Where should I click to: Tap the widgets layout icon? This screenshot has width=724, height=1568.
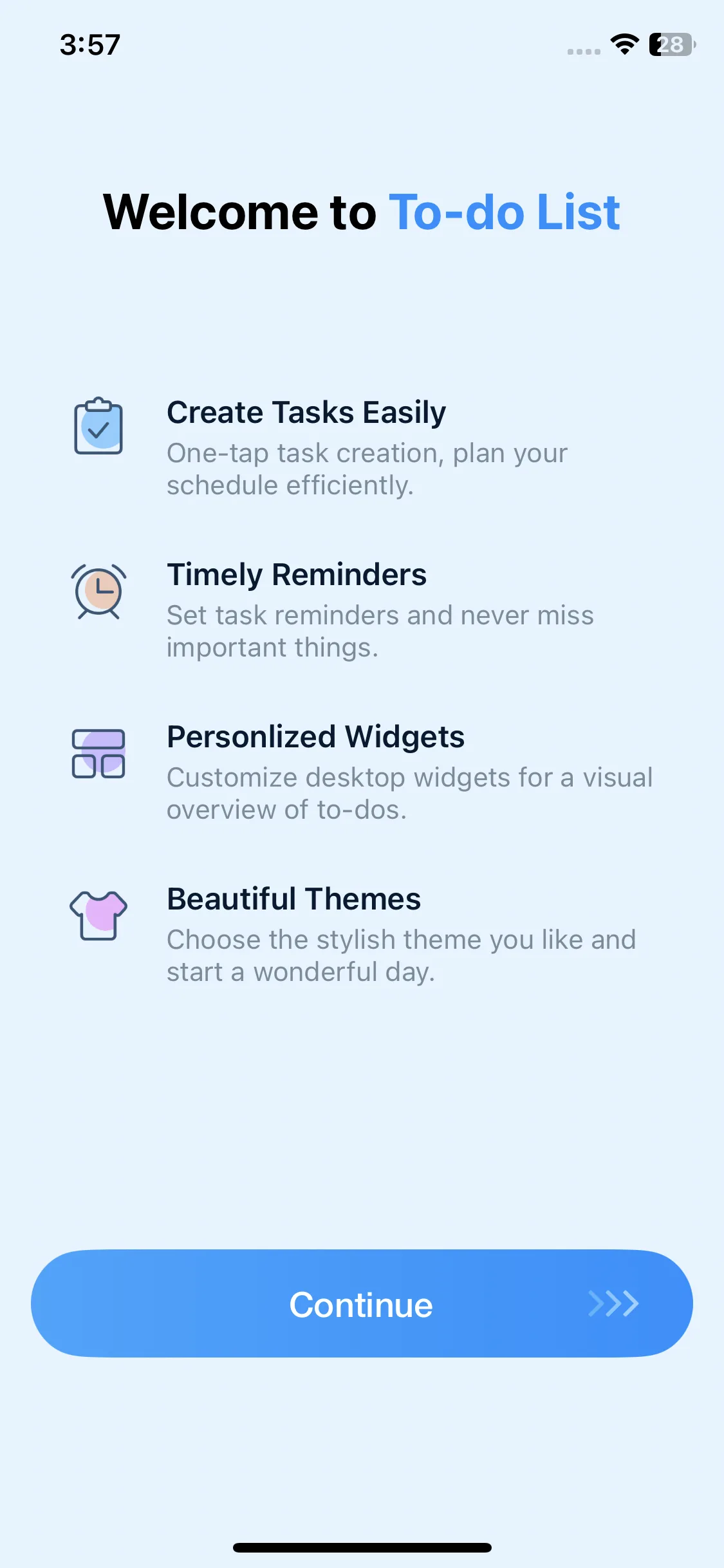98,753
